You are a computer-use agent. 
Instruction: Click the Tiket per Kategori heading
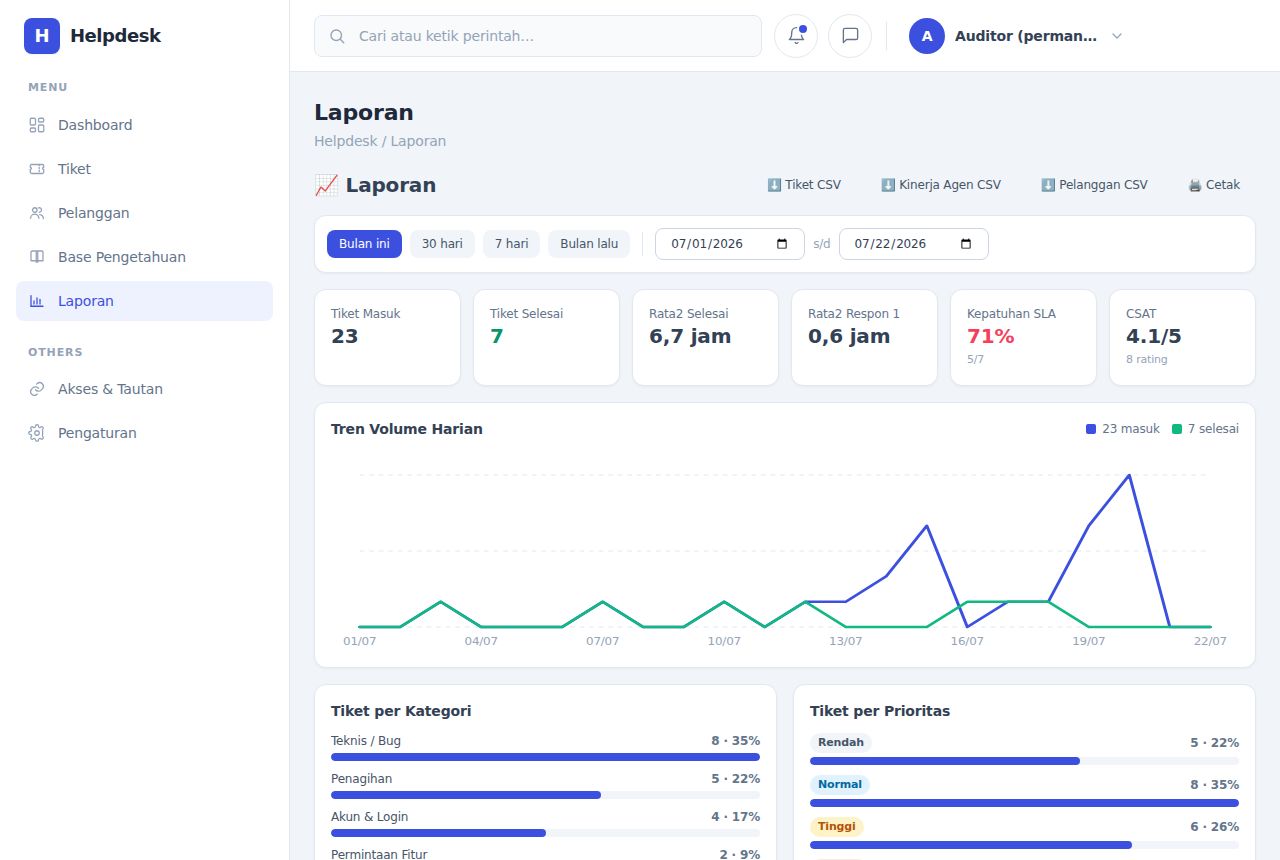(x=401, y=711)
